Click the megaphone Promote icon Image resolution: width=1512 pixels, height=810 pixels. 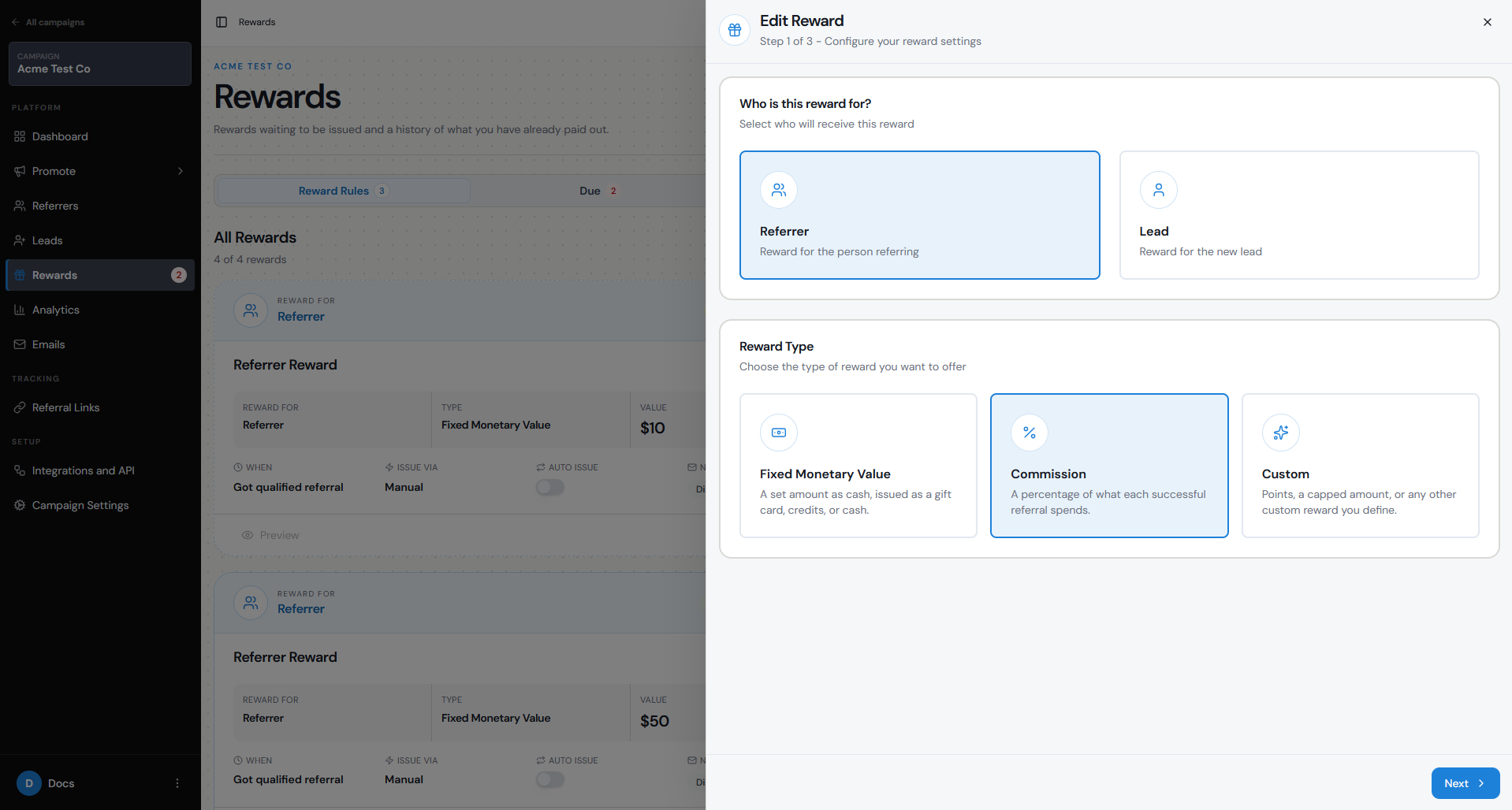coord(20,171)
